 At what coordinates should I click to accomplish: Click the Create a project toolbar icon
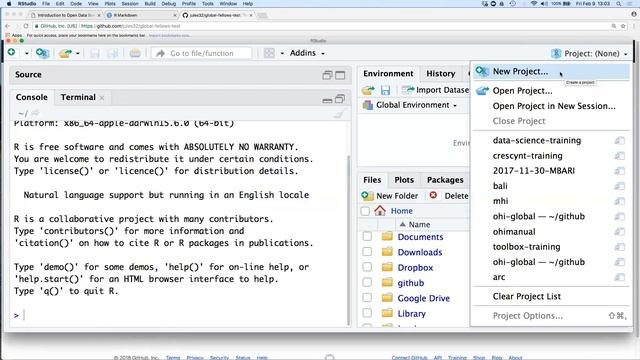click(x=42, y=53)
